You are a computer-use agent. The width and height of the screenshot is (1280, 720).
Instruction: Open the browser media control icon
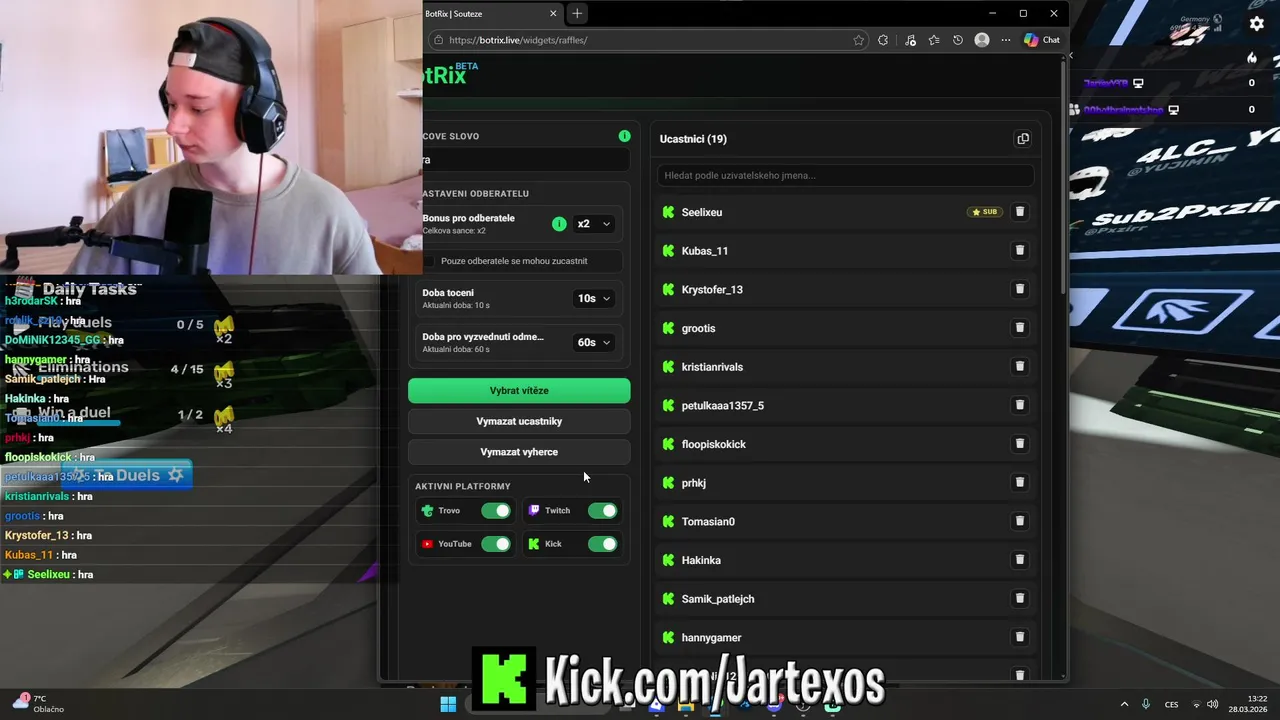[x=910, y=40]
